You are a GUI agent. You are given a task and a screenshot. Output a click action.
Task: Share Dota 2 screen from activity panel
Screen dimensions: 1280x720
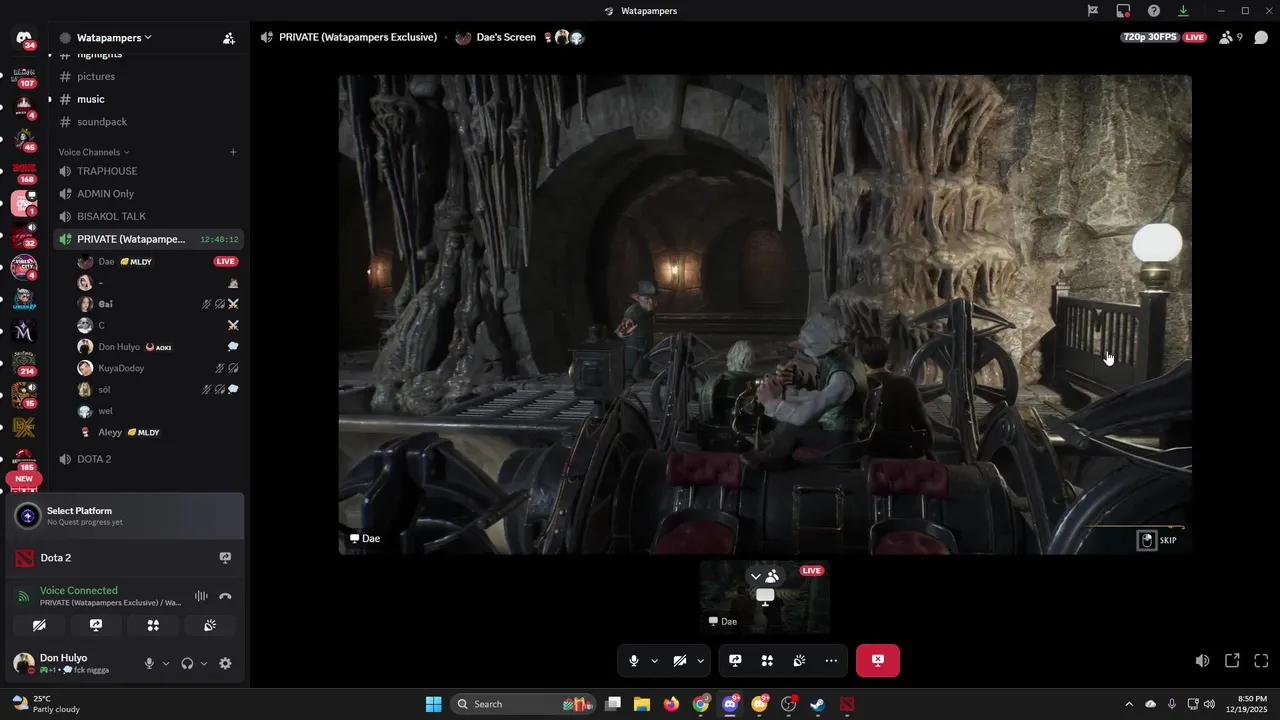(225, 558)
